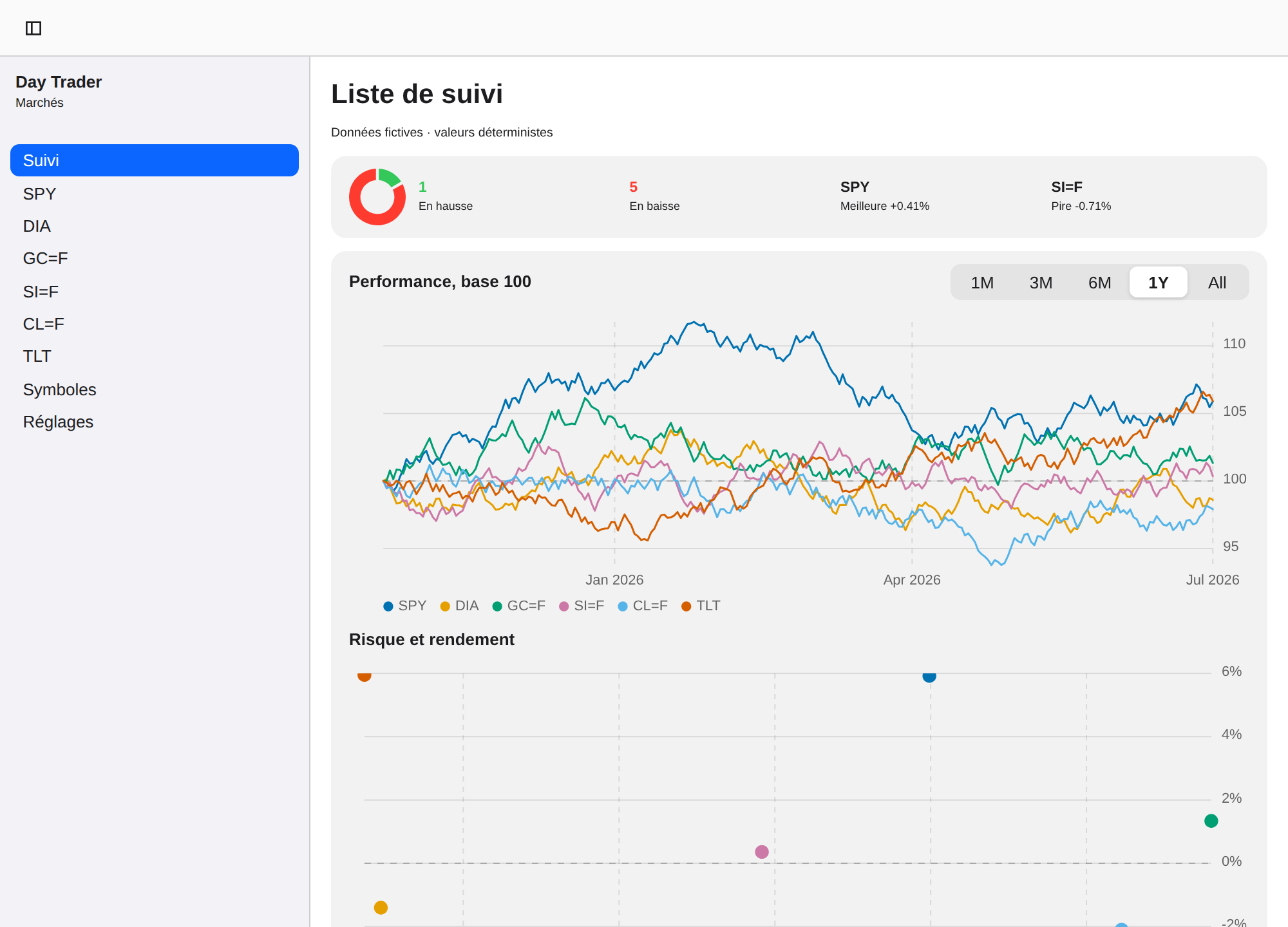Select GC=F in the sidebar
Viewport: 1288px width, 927px height.
(x=155, y=258)
